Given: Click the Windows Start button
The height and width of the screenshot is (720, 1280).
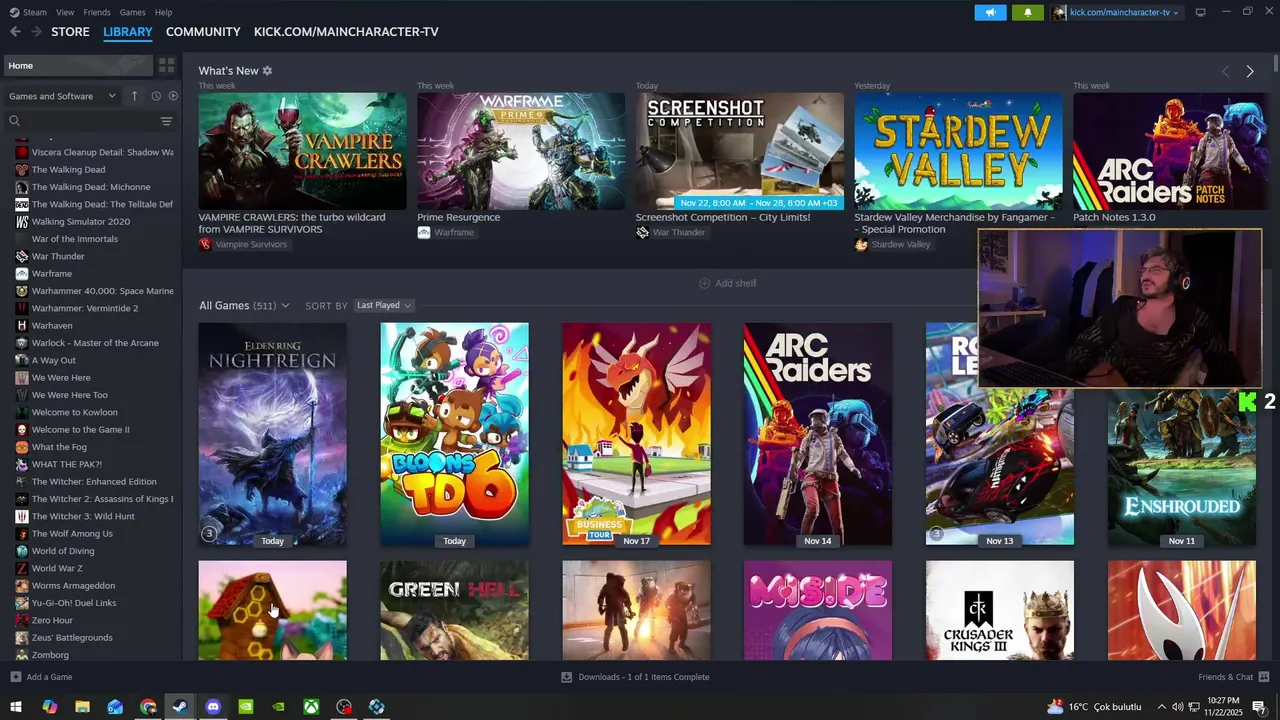Looking at the screenshot, I should 16,707.
